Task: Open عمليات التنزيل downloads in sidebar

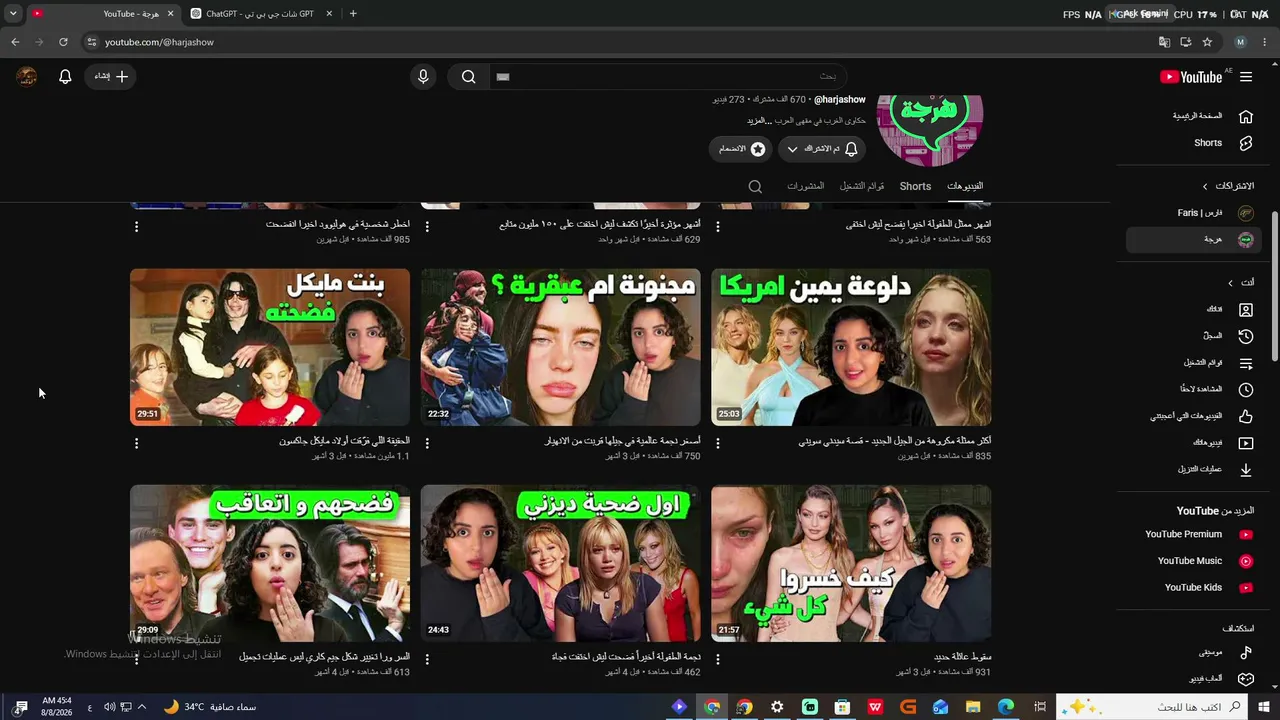Action: pyautogui.click(x=1193, y=469)
